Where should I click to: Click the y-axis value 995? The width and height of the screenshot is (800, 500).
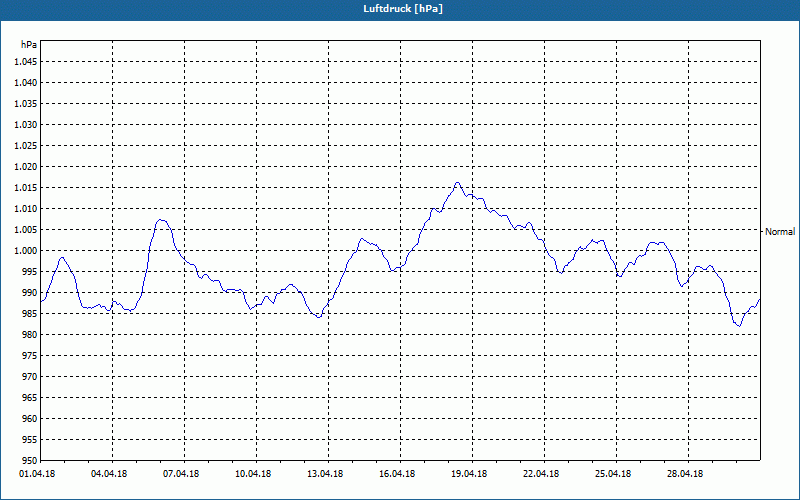[x=30, y=271]
